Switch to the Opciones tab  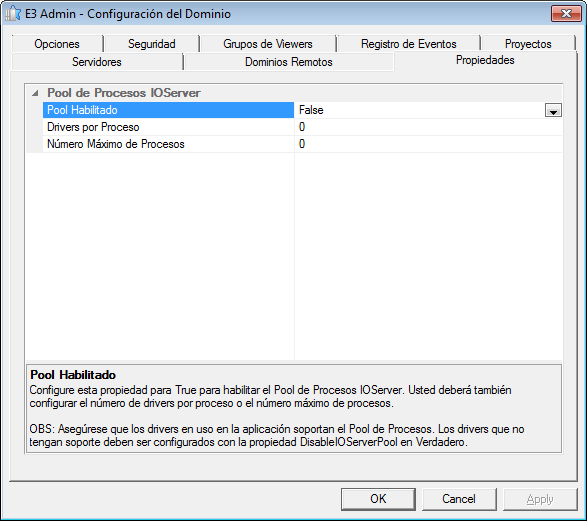point(57,44)
